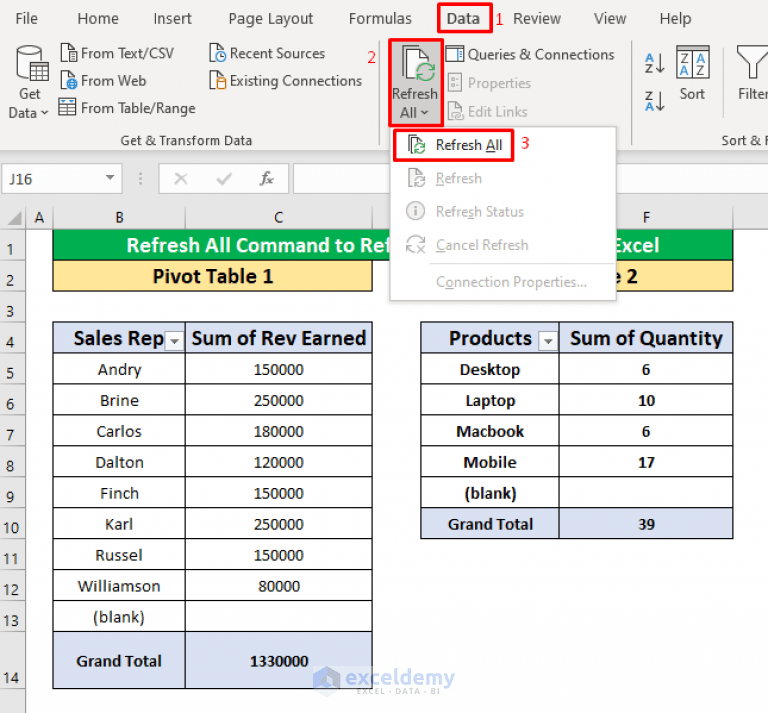The image size is (768, 713).
Task: Switch to the View tab
Action: click(610, 19)
